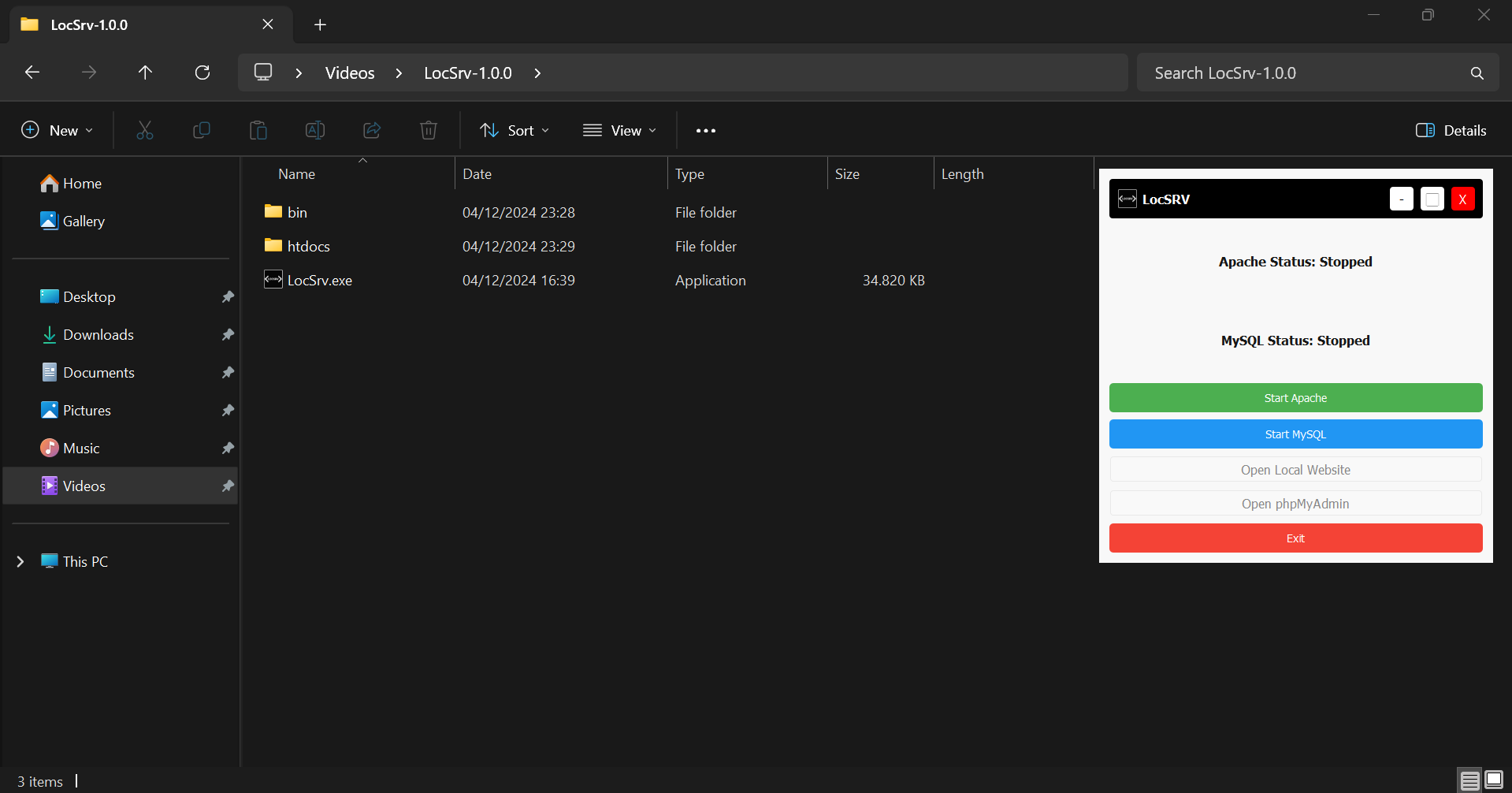The height and width of the screenshot is (793, 1512).
Task: Select the htdocs folder icon
Action: point(273,245)
